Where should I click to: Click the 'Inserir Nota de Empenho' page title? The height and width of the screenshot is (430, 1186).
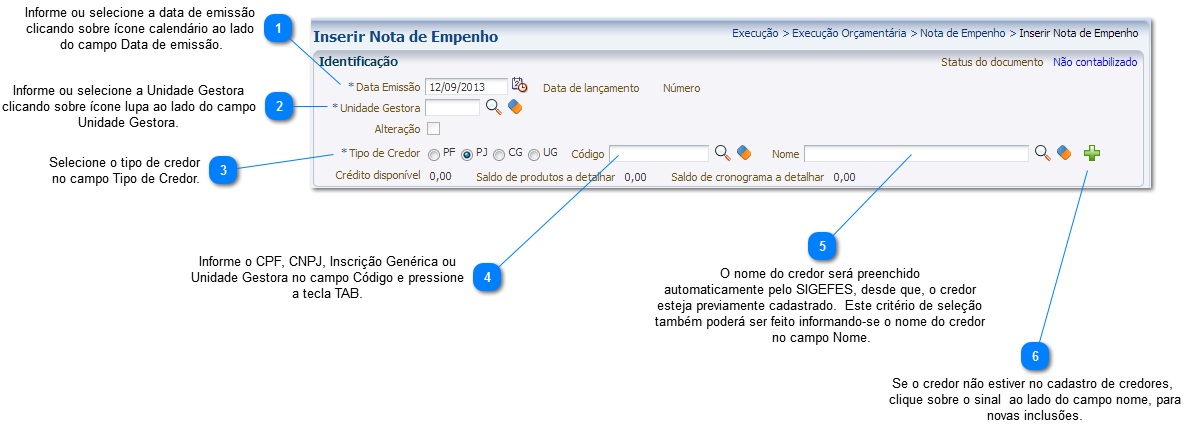(x=405, y=36)
